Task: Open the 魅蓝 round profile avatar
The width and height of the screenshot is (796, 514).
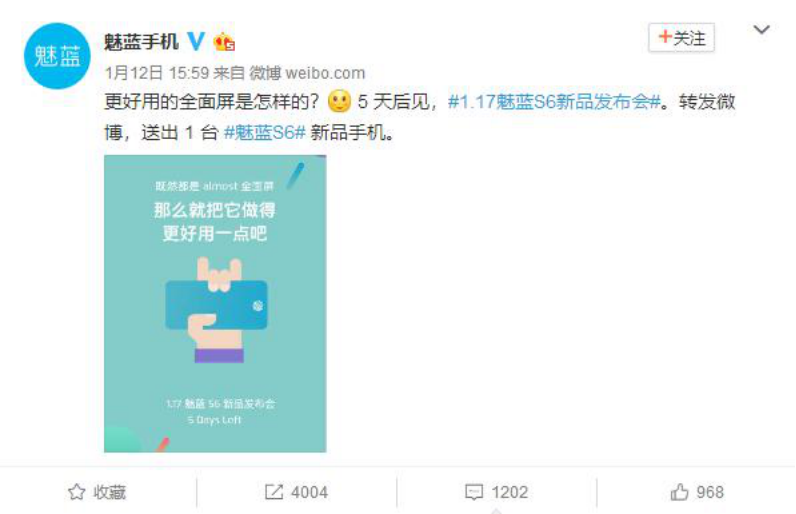Action: tap(57, 56)
